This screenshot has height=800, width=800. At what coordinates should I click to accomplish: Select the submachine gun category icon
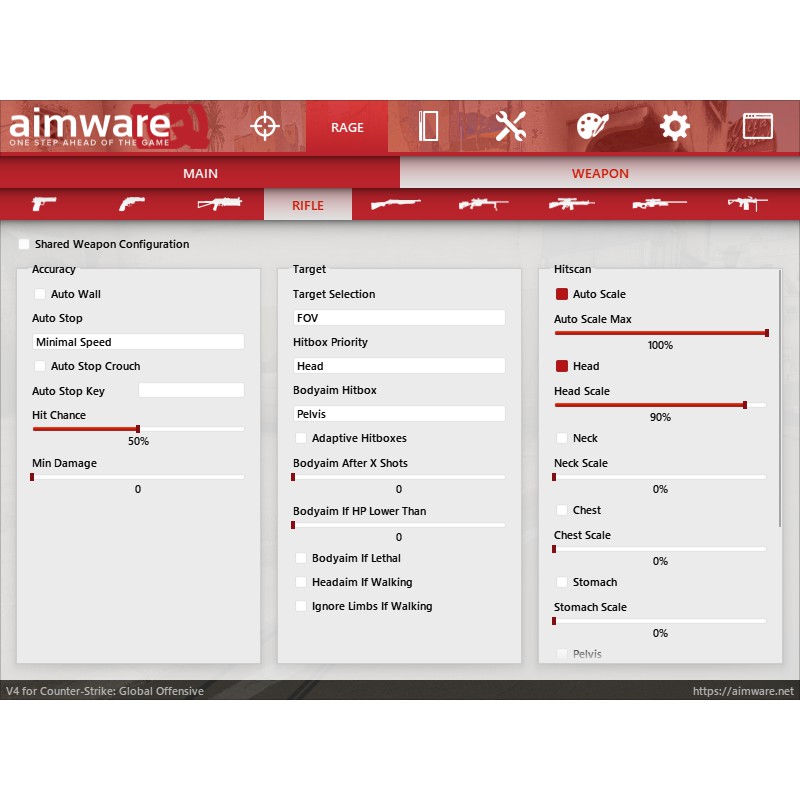(x=219, y=204)
